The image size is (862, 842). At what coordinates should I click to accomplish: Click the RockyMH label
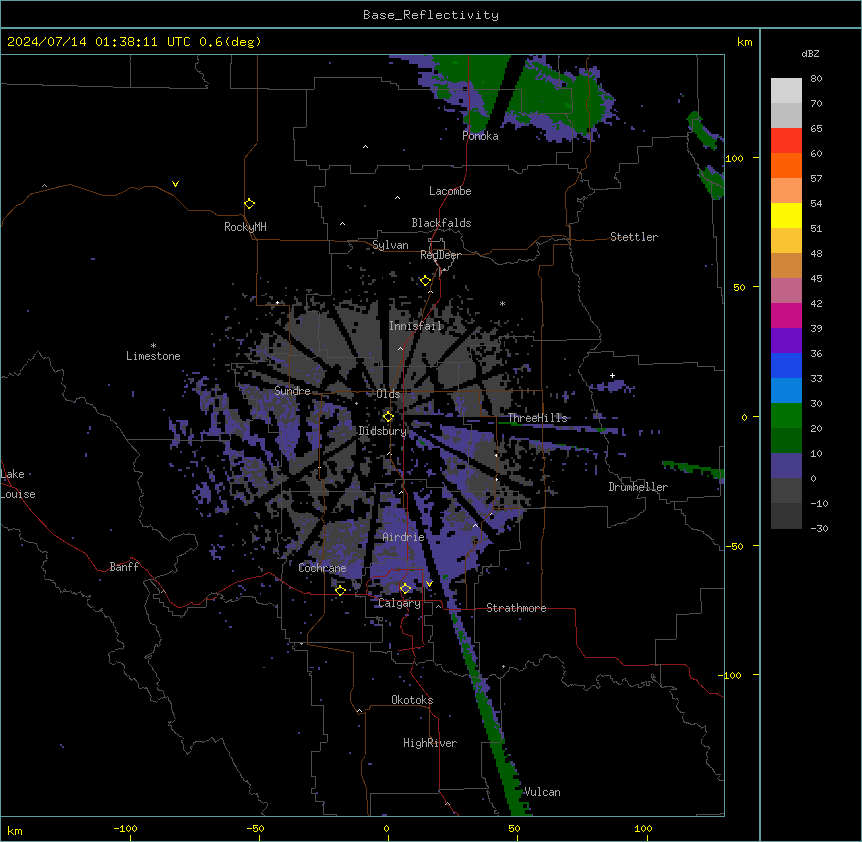pyautogui.click(x=245, y=227)
